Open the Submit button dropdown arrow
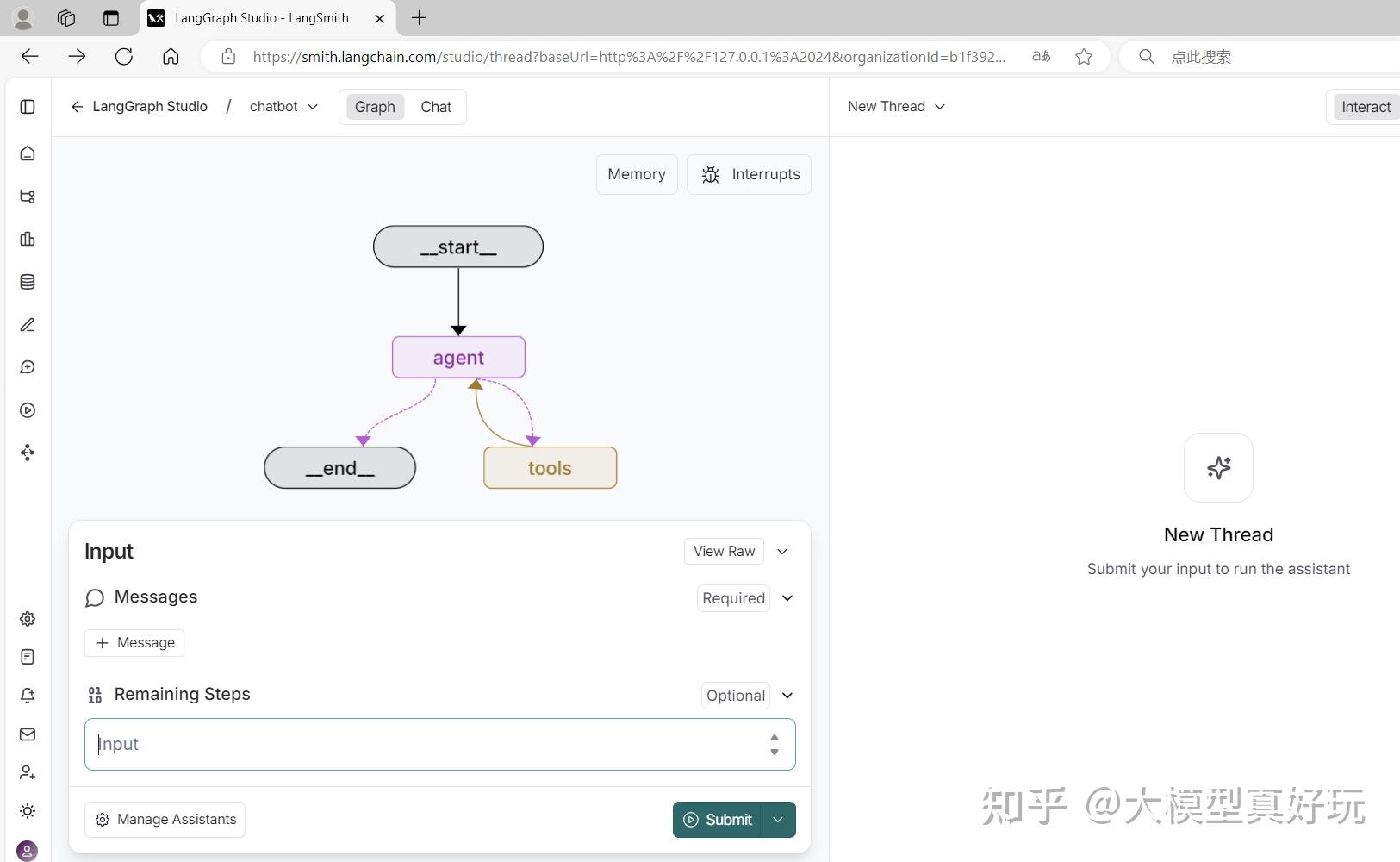 (x=778, y=820)
